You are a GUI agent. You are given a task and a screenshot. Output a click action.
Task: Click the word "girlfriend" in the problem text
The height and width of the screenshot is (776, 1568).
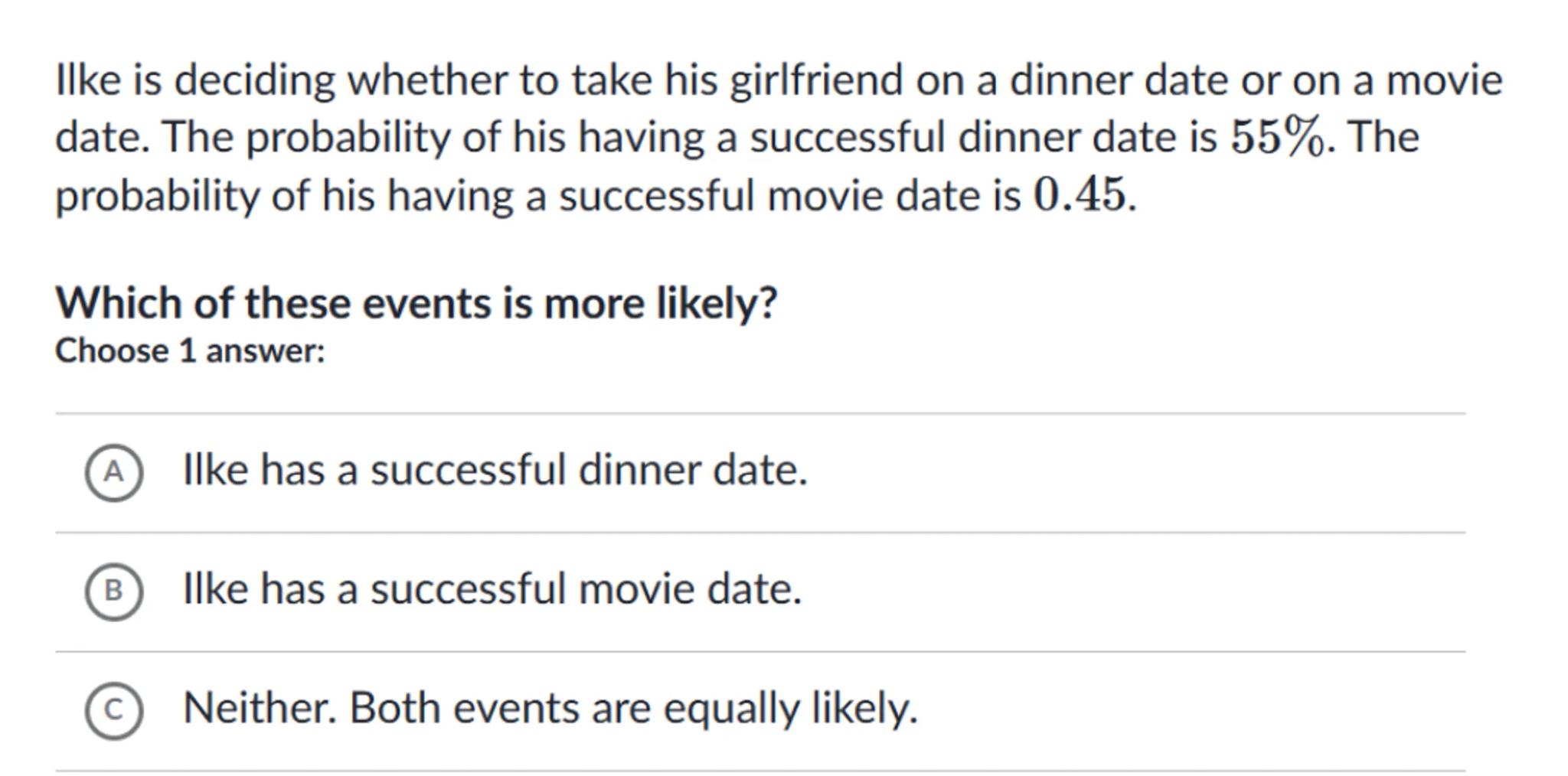815,80
